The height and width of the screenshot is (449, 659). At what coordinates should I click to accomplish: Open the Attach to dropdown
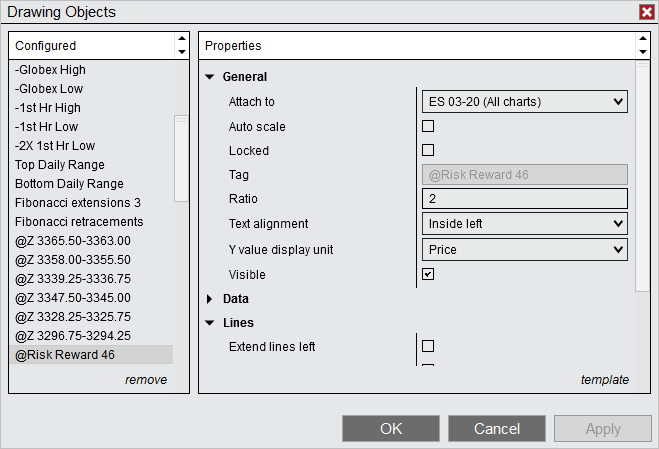point(525,102)
